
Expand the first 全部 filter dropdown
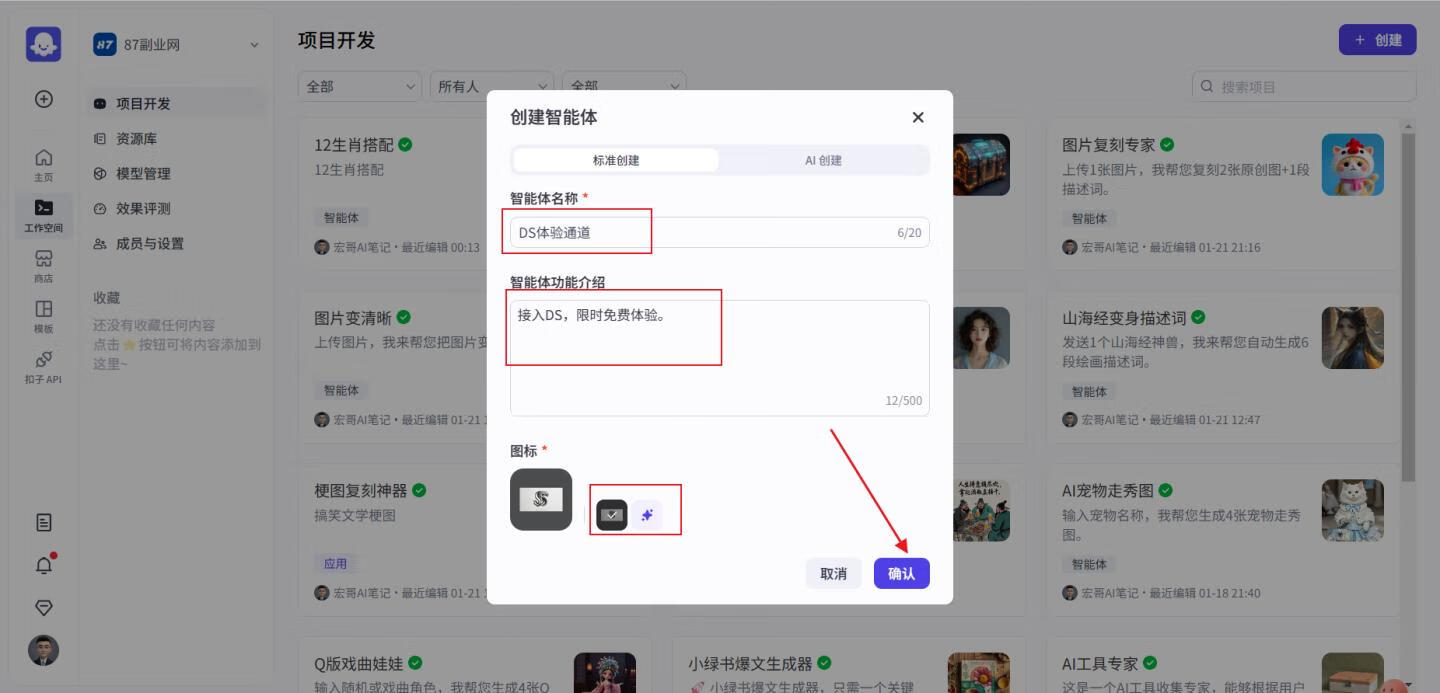coord(360,86)
